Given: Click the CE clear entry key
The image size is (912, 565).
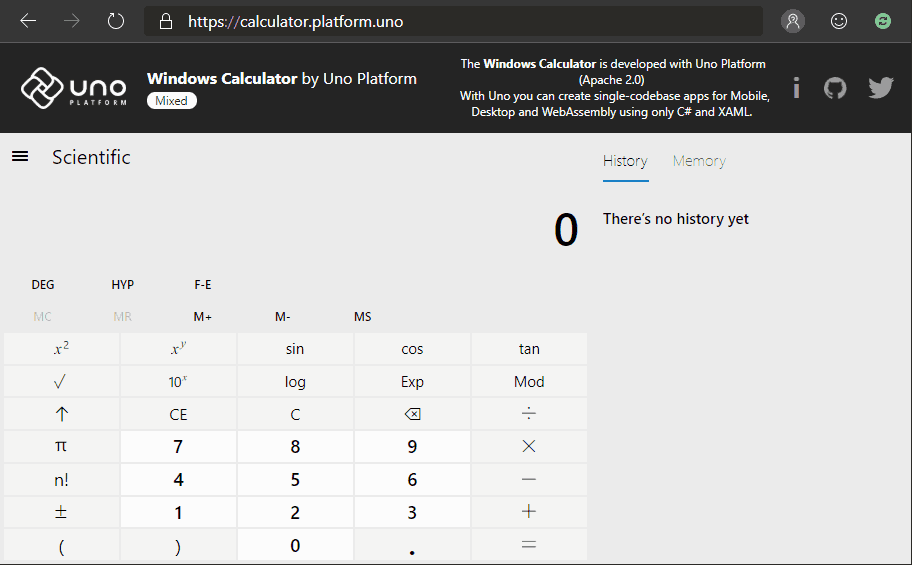Looking at the screenshot, I should [x=178, y=414].
